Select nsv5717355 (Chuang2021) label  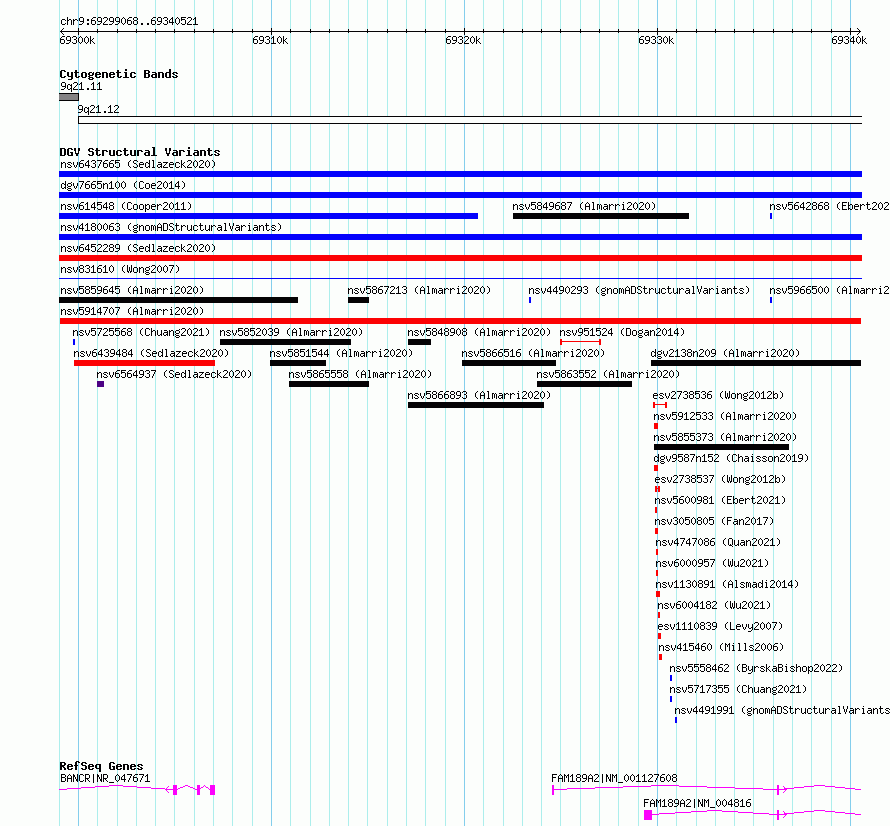click(738, 689)
